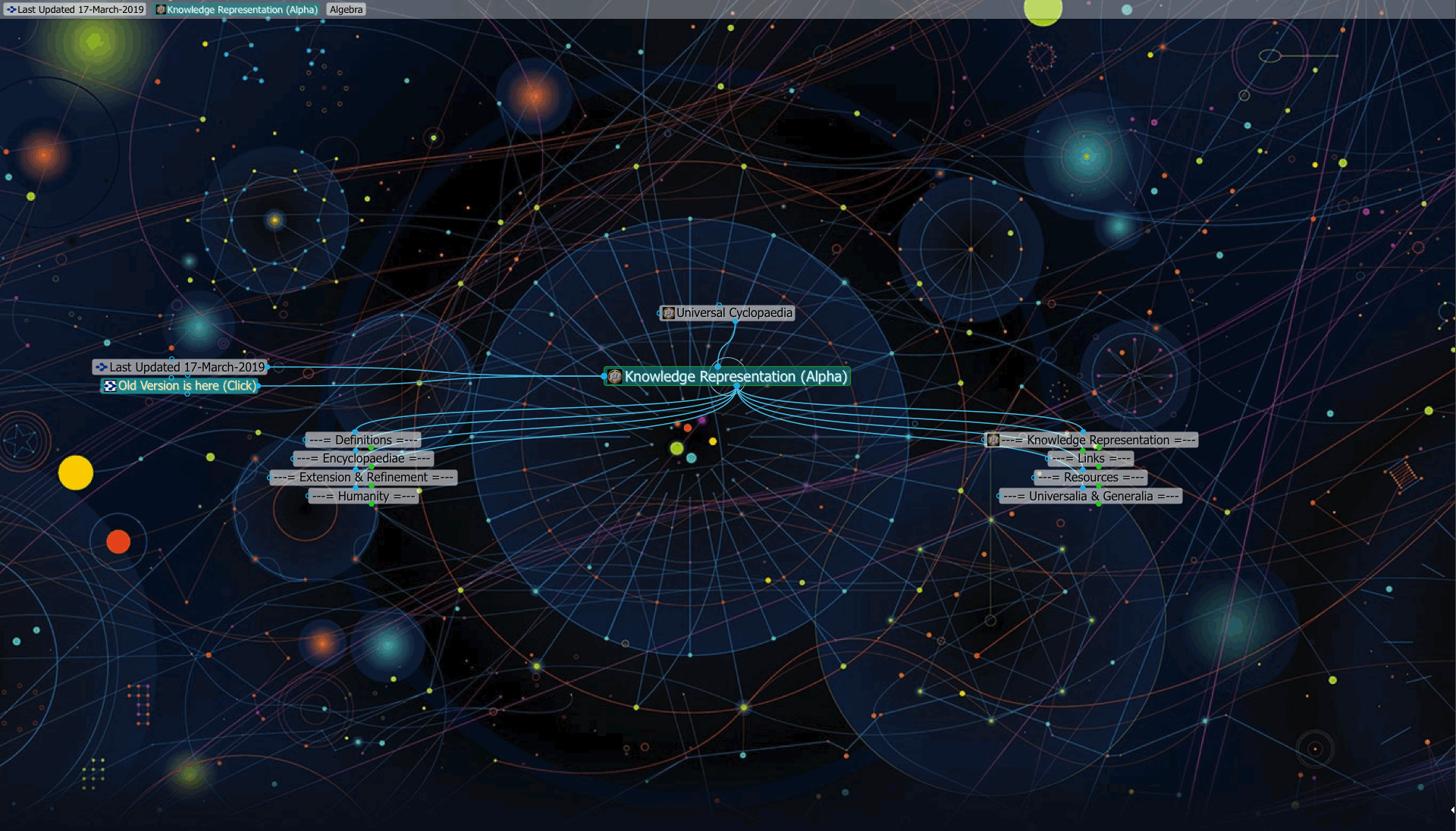
Task: Open the side panel arrow at bottom right
Action: (x=1451, y=811)
